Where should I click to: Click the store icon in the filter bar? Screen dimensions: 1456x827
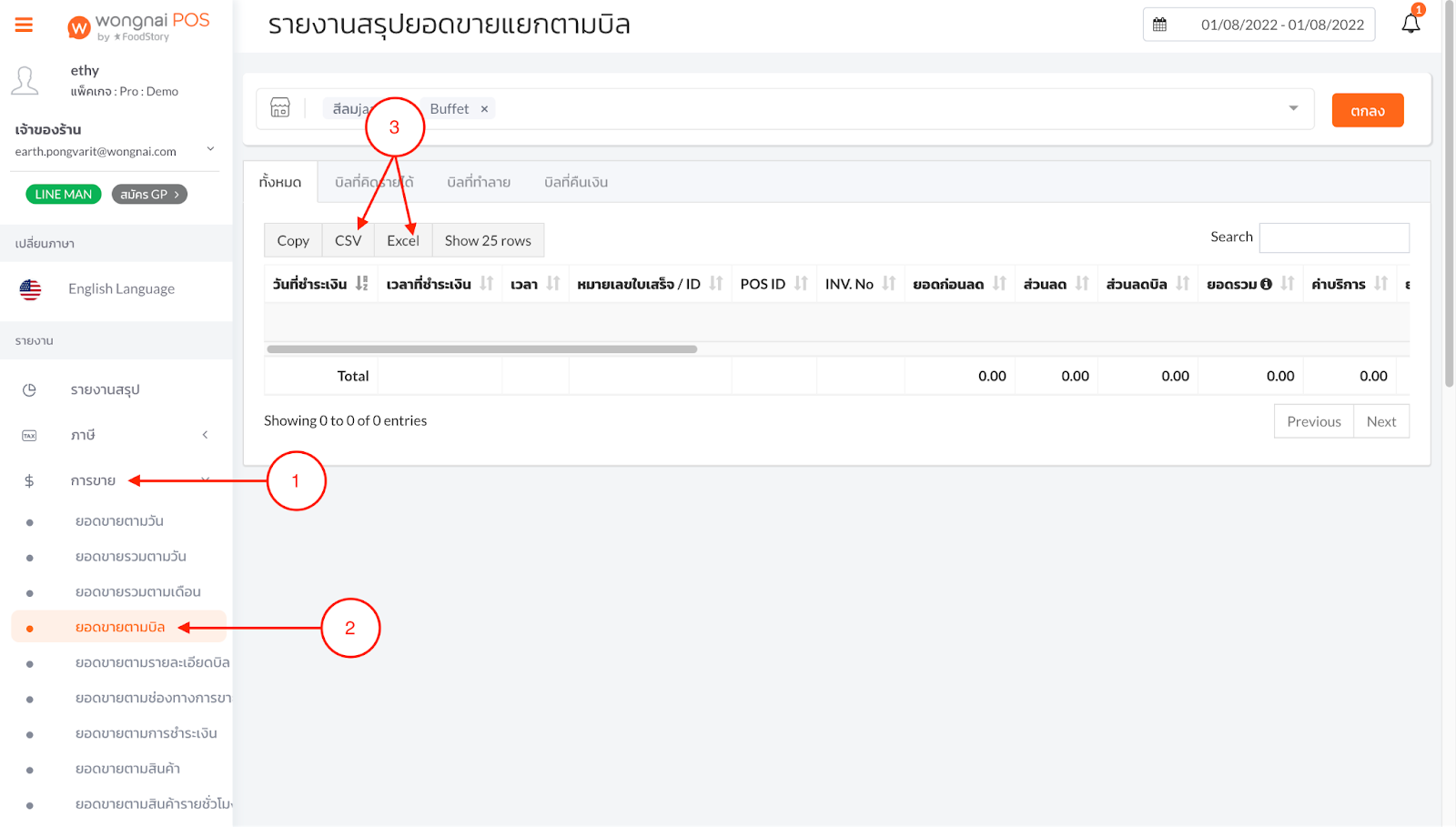tap(280, 108)
